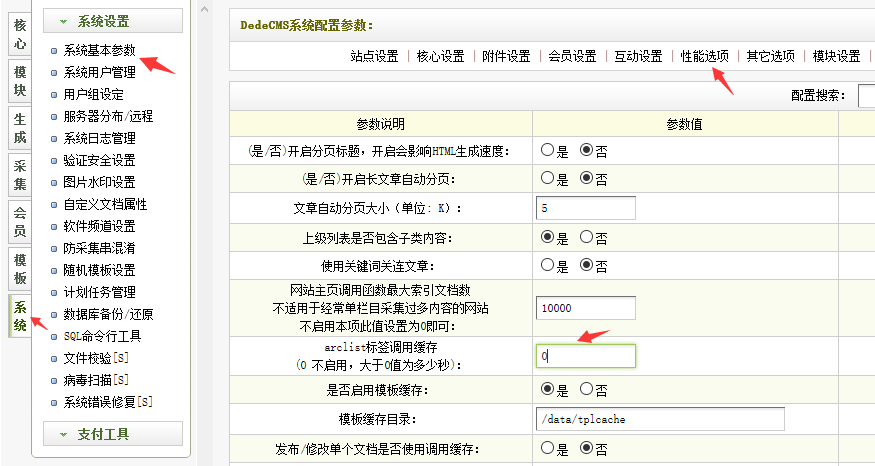Open the 核心设置 configuration tab
The image size is (875, 466).
coord(441,56)
